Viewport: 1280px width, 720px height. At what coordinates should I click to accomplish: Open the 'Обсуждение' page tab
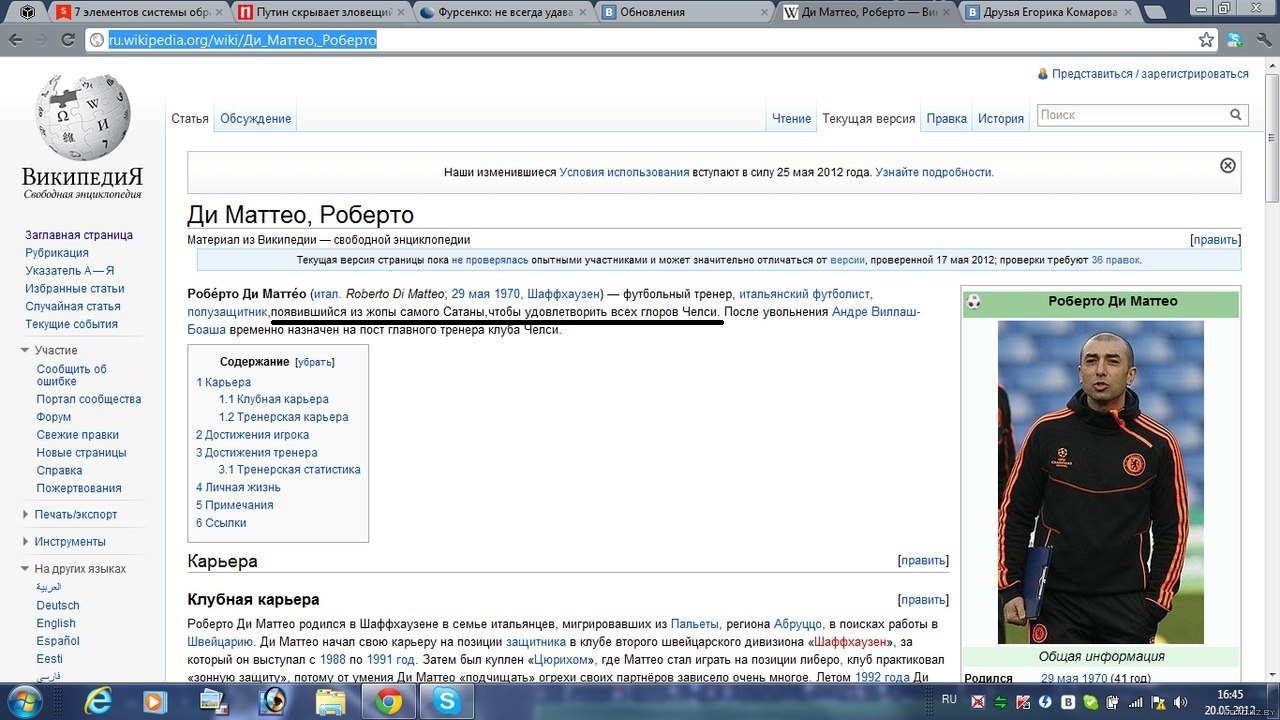(256, 119)
